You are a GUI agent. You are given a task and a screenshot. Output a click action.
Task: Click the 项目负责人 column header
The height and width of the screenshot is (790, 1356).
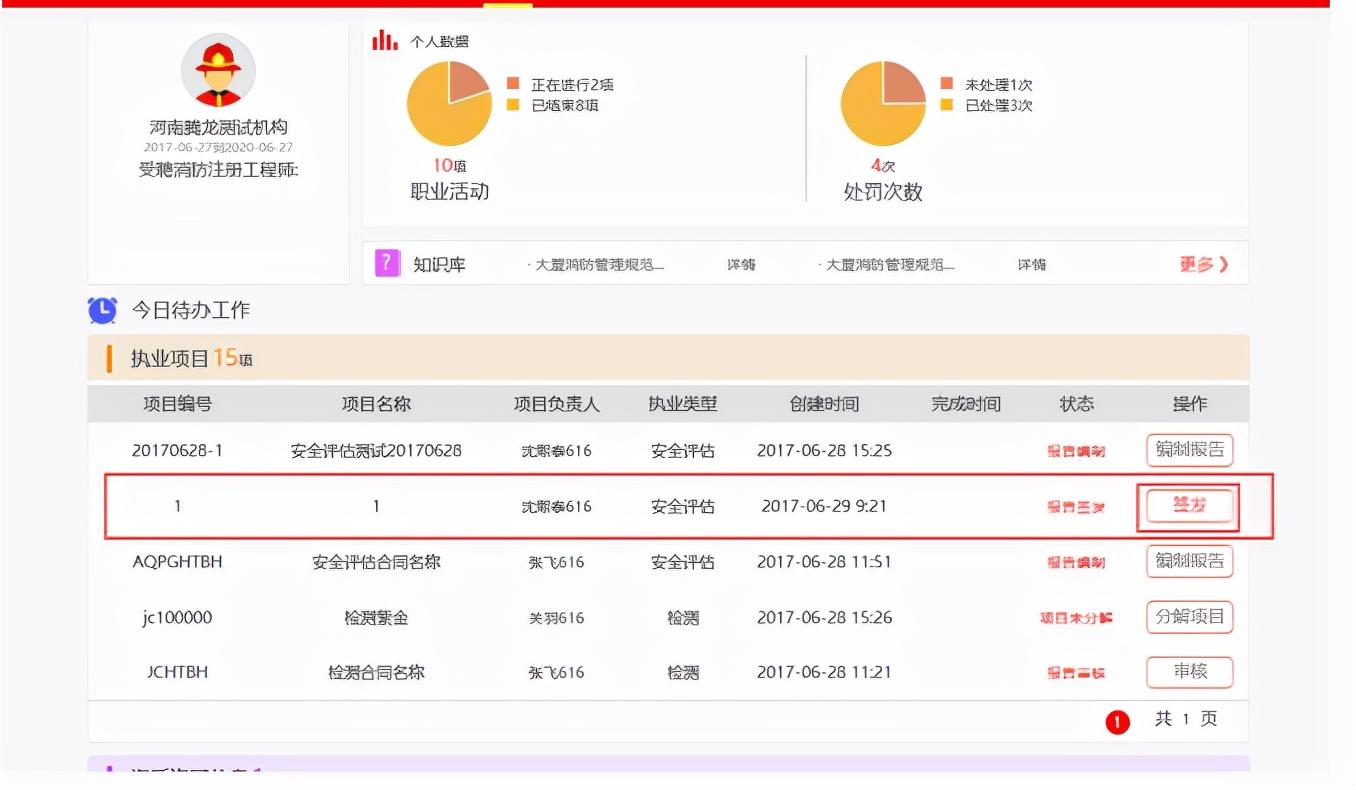pos(556,404)
